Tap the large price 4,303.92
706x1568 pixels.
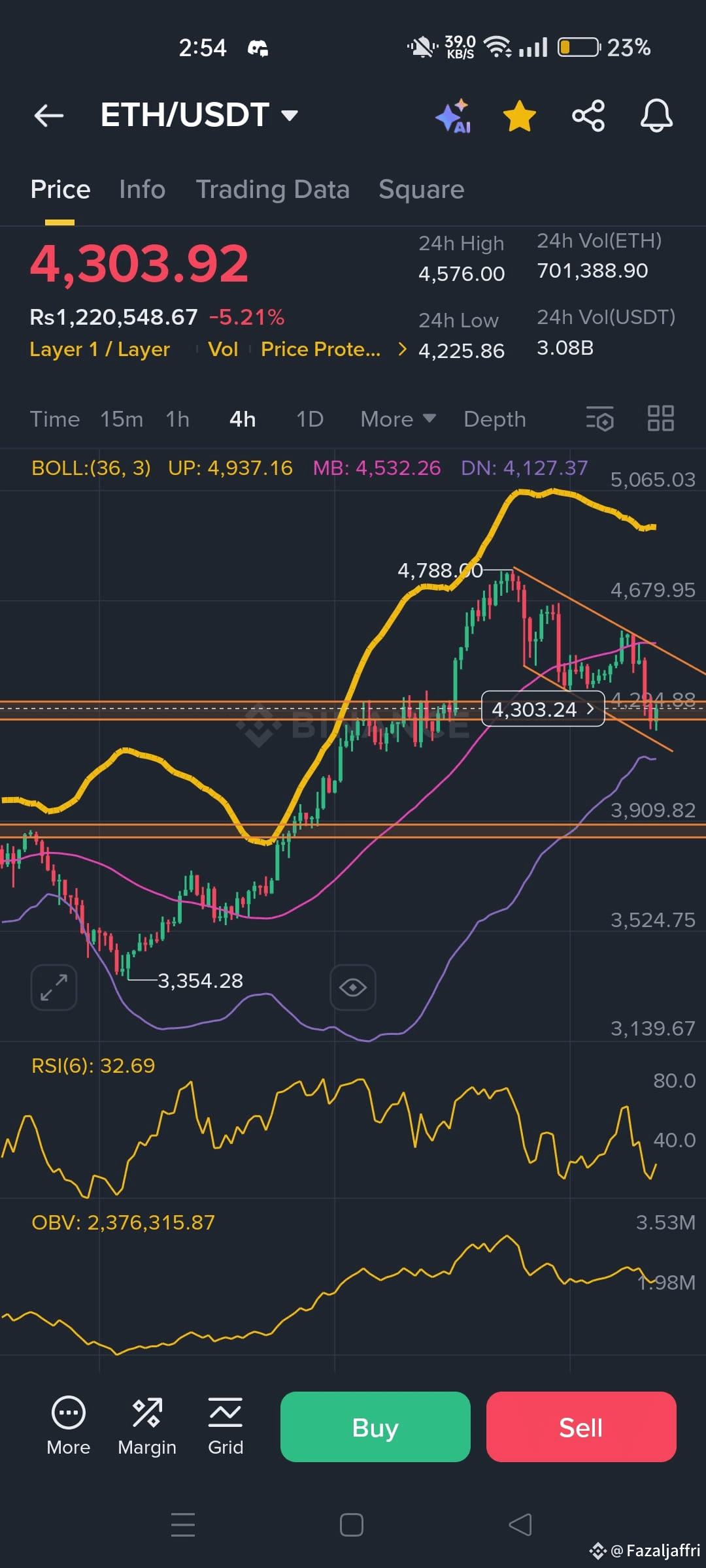click(139, 264)
